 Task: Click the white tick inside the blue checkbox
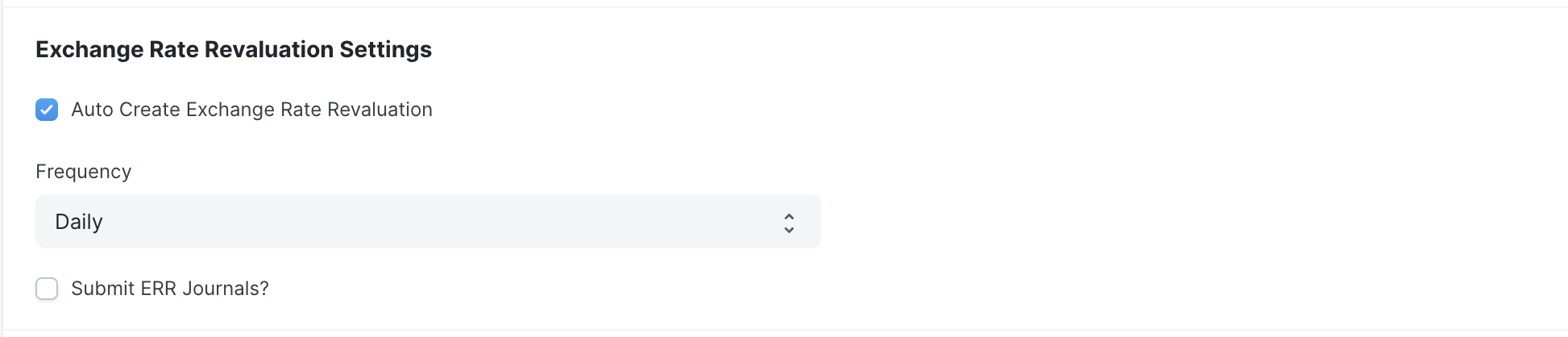click(x=47, y=110)
